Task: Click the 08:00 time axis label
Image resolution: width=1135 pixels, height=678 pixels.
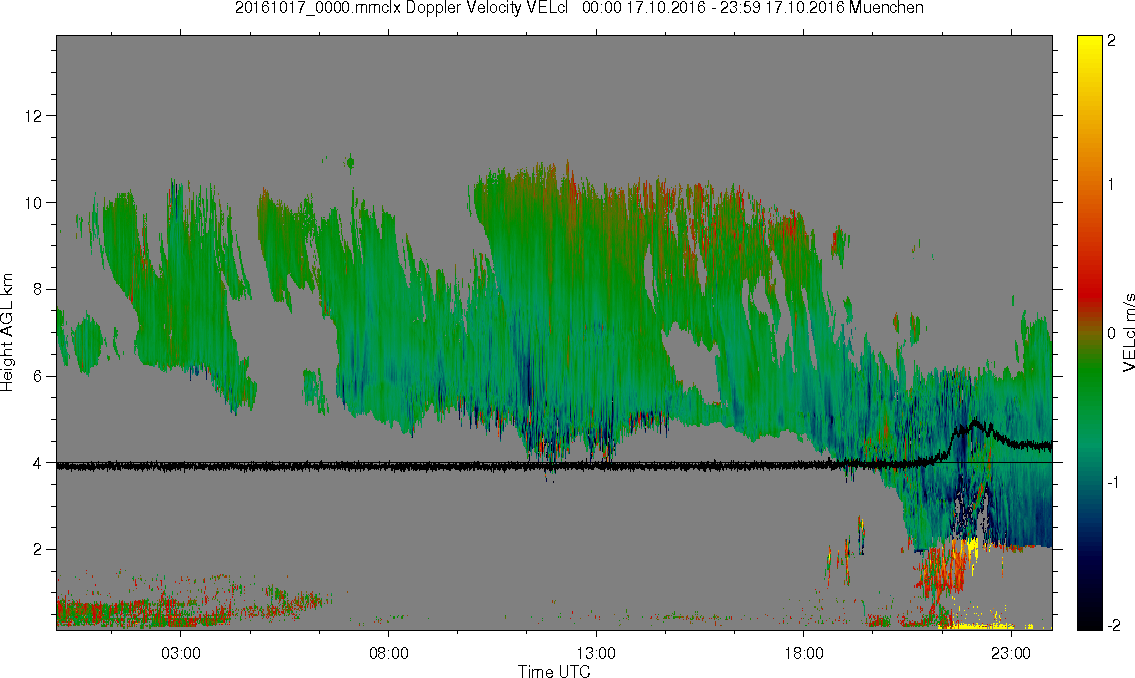Action: pos(389,654)
